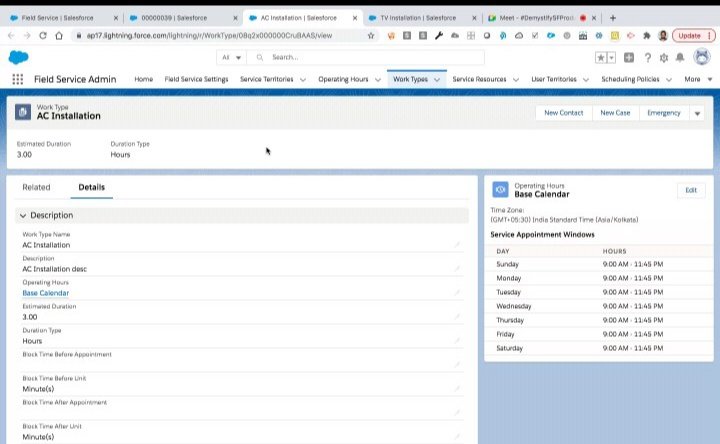Go to the Home nav item
The height and width of the screenshot is (444, 720).
click(x=144, y=79)
